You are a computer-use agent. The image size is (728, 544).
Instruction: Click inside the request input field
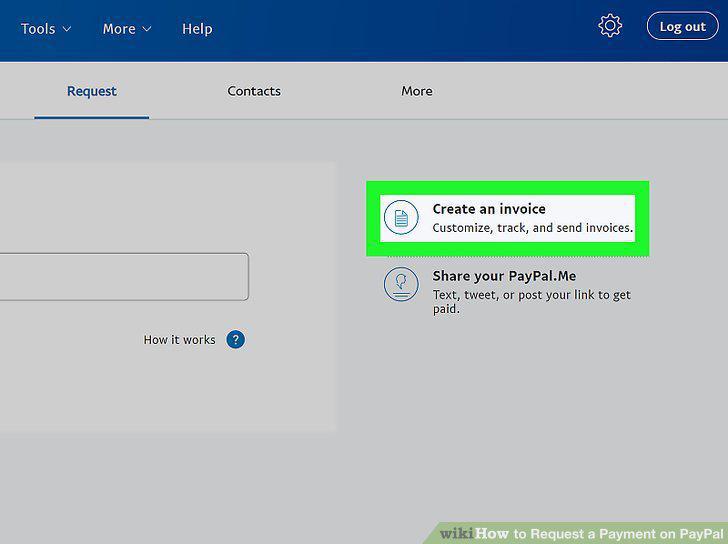124,277
